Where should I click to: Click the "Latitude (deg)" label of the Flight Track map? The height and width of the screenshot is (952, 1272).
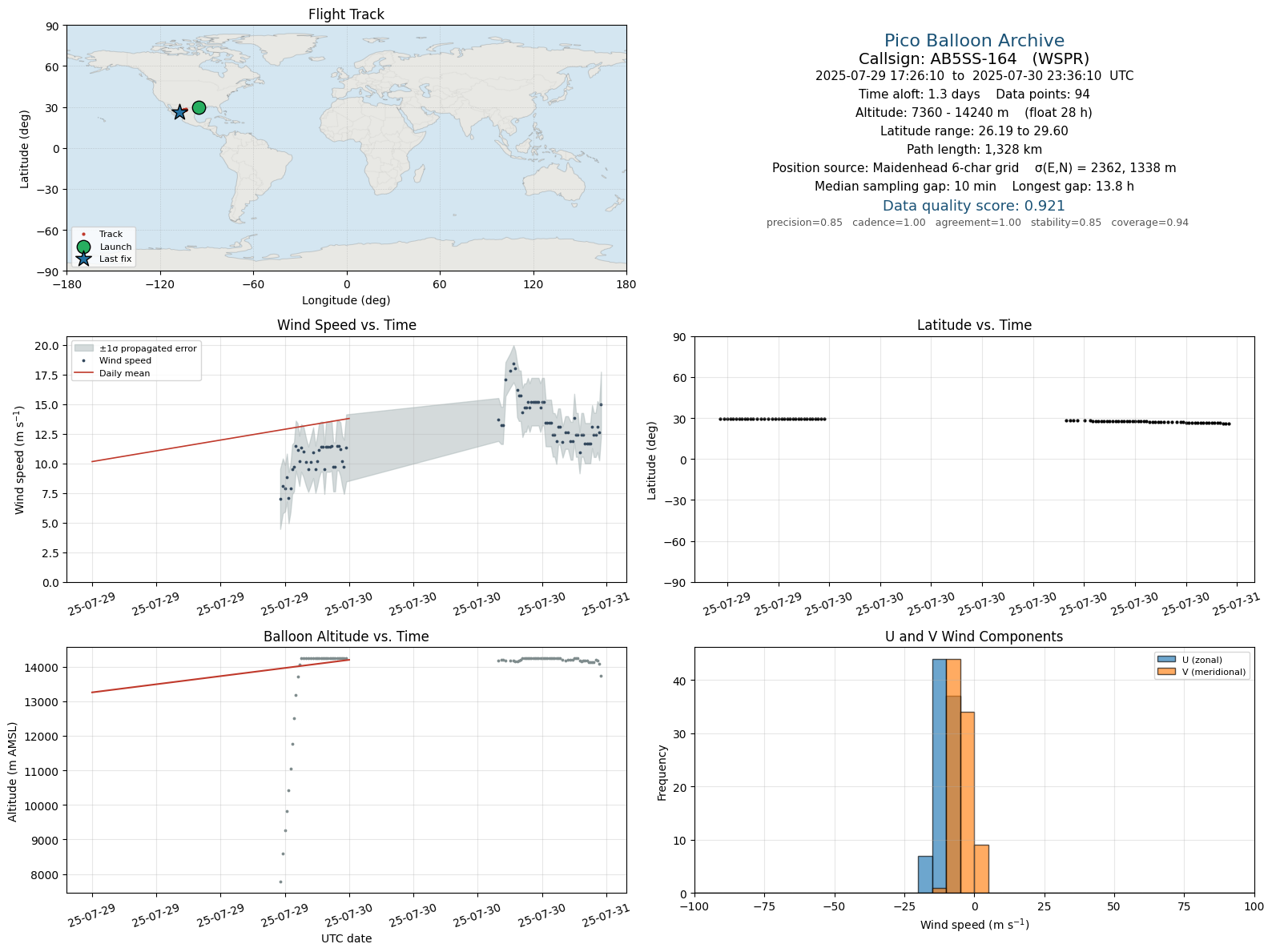[x=25, y=149]
